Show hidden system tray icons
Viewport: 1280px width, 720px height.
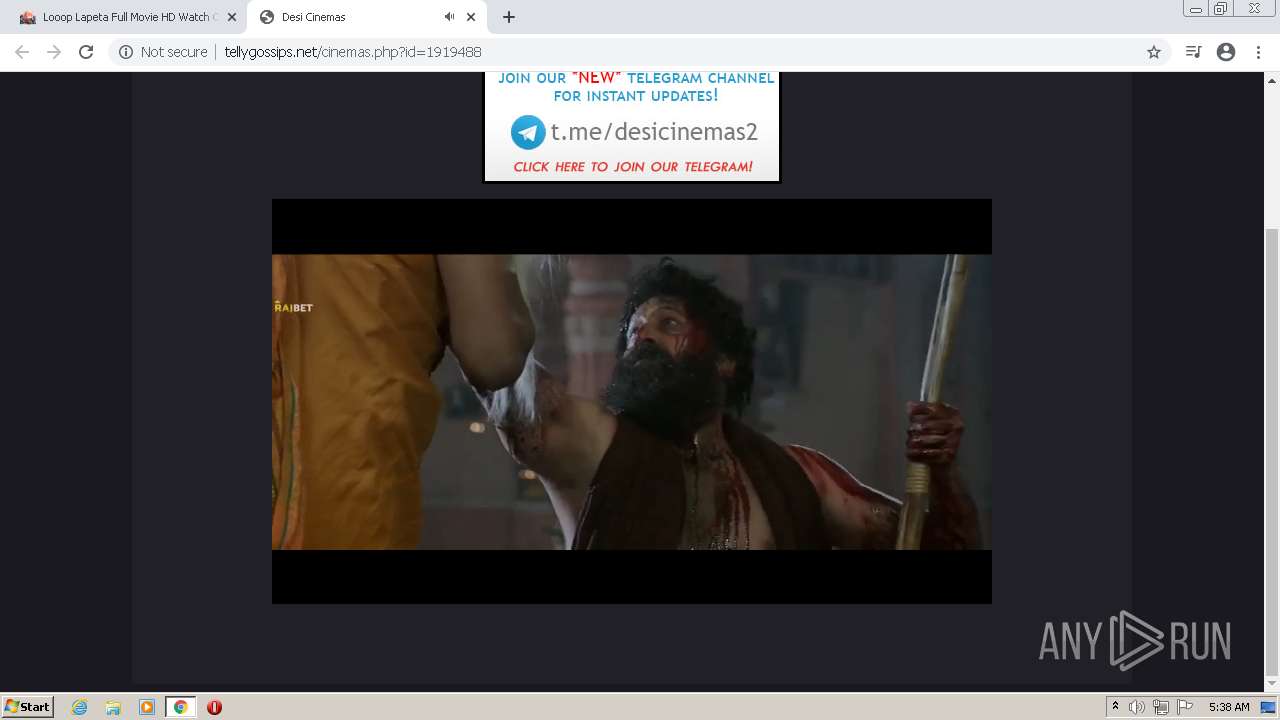[x=1116, y=707]
